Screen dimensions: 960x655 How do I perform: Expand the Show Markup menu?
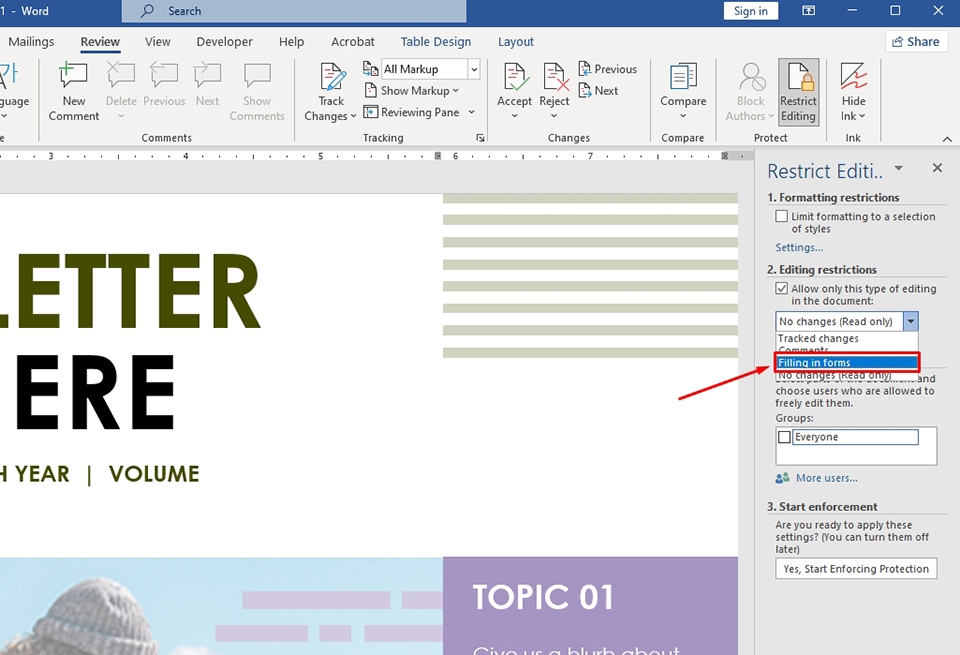(x=413, y=91)
